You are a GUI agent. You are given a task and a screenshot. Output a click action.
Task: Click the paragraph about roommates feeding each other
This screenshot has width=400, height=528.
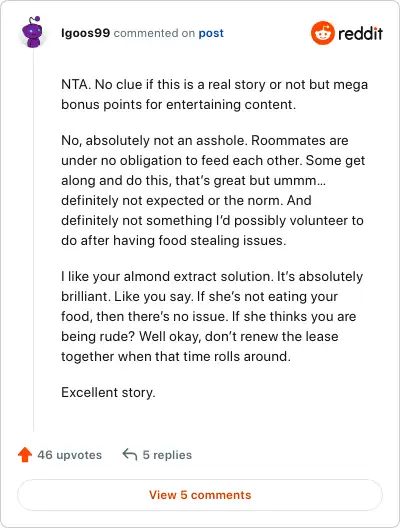pos(213,190)
